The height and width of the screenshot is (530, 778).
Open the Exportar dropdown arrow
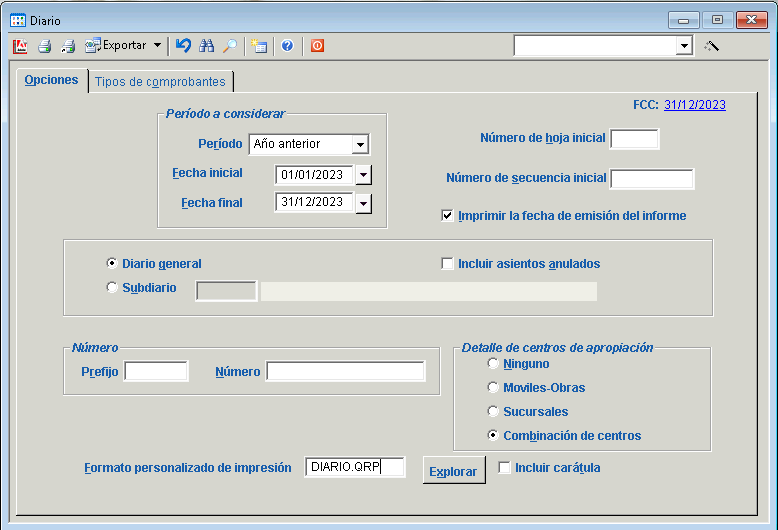coord(157,45)
